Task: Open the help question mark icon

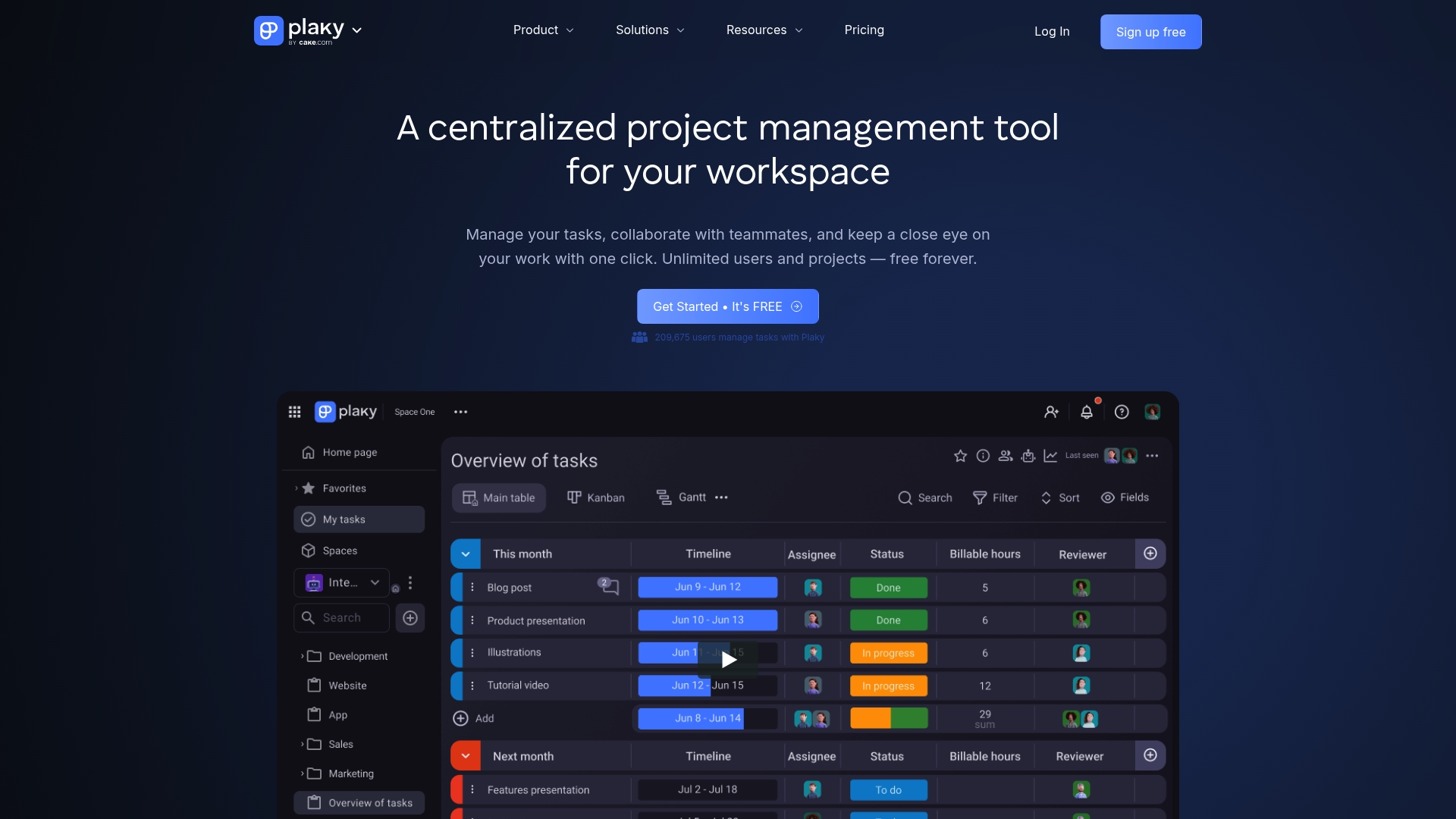Action: coord(1122,412)
